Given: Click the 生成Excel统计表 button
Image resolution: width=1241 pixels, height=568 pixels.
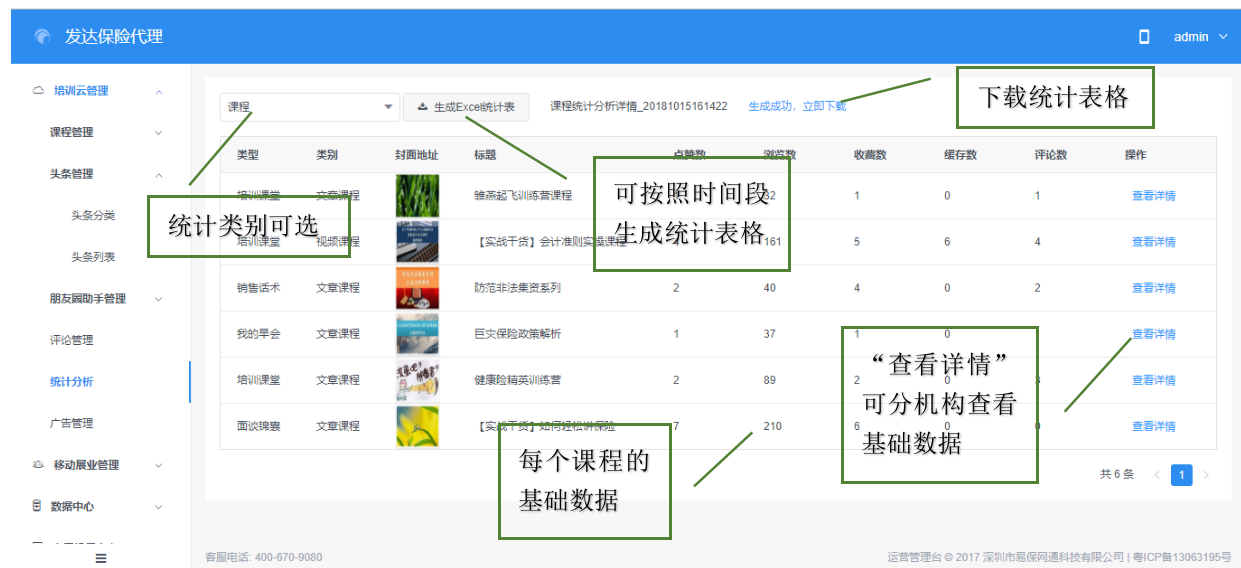Looking at the screenshot, I should tap(466, 107).
